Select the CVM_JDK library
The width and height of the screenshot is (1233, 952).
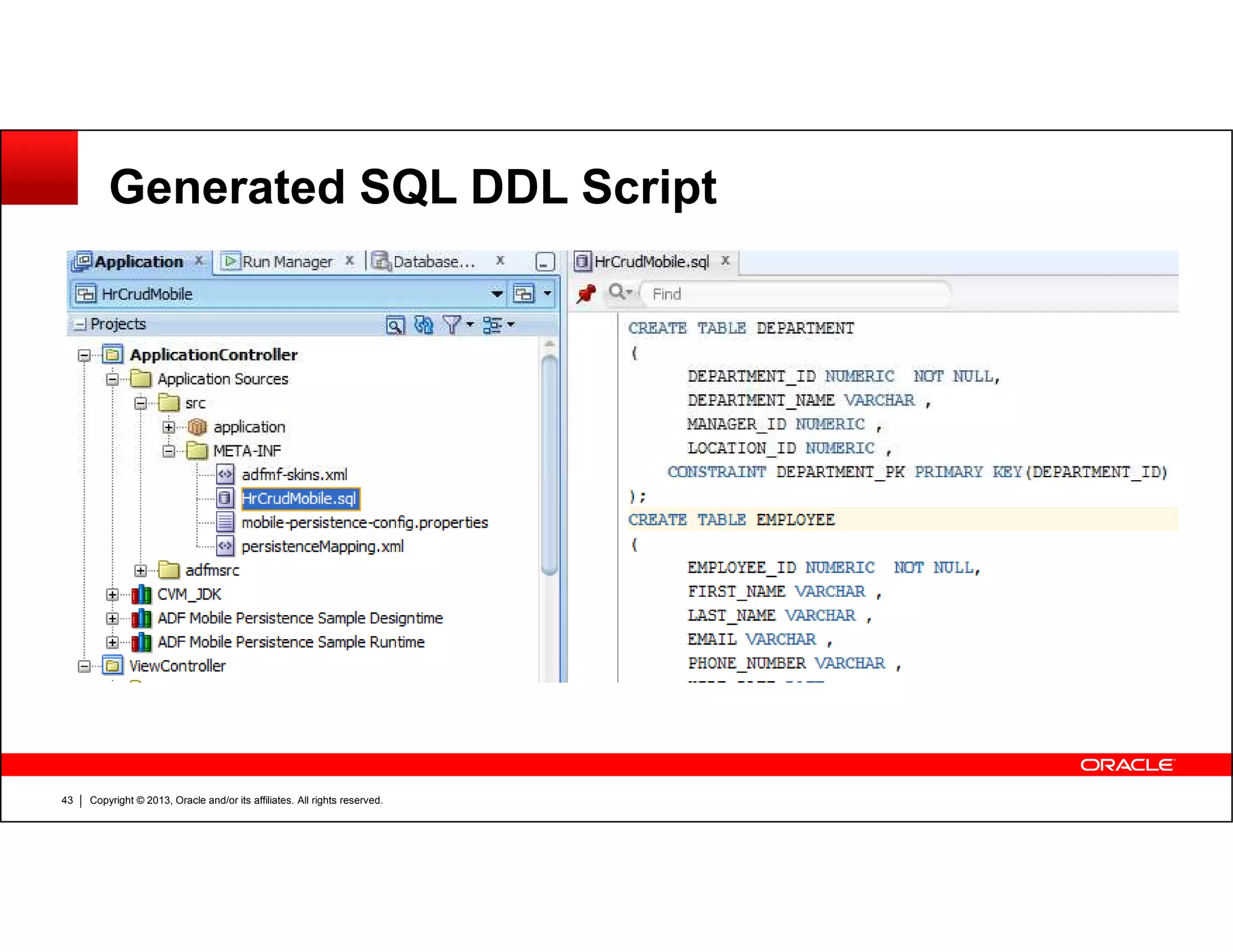pos(189,595)
